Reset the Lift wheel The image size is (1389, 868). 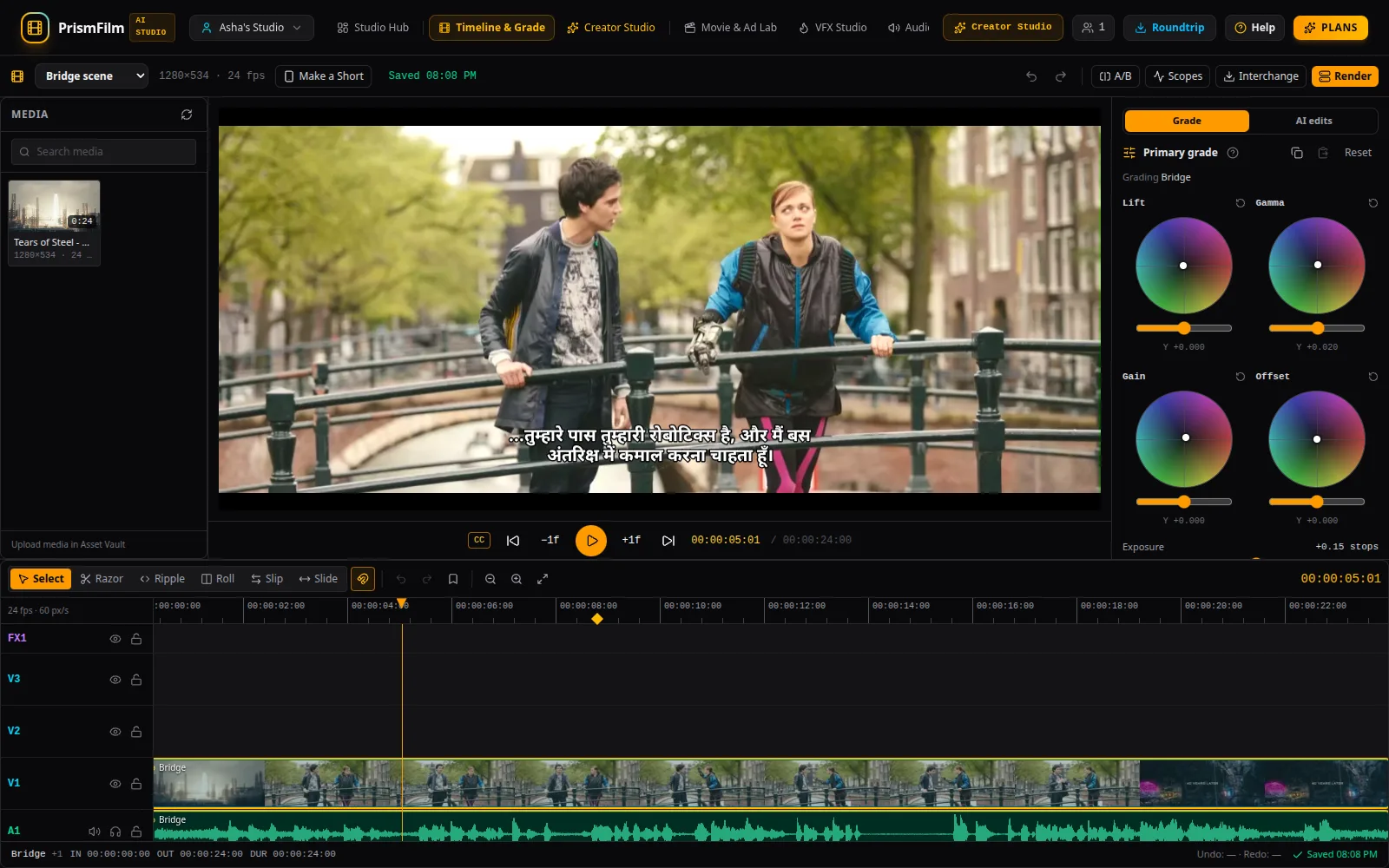pos(1241,203)
